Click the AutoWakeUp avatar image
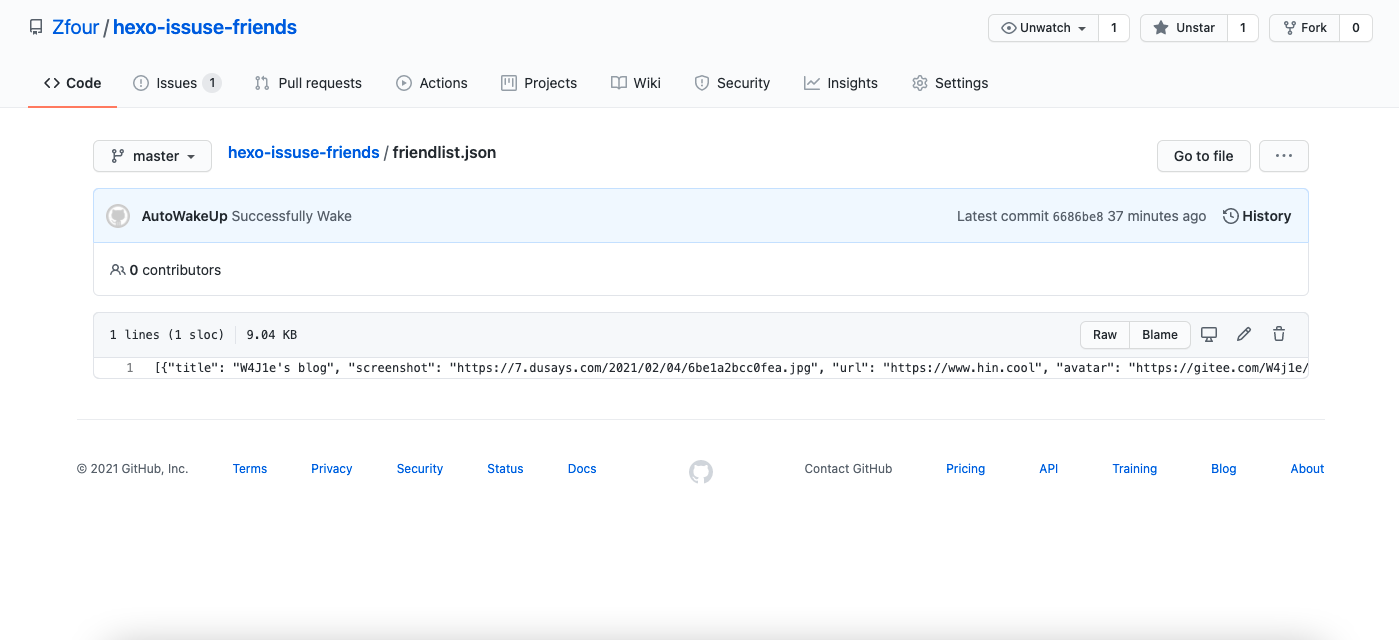The image size is (1399, 640). pyautogui.click(x=119, y=216)
